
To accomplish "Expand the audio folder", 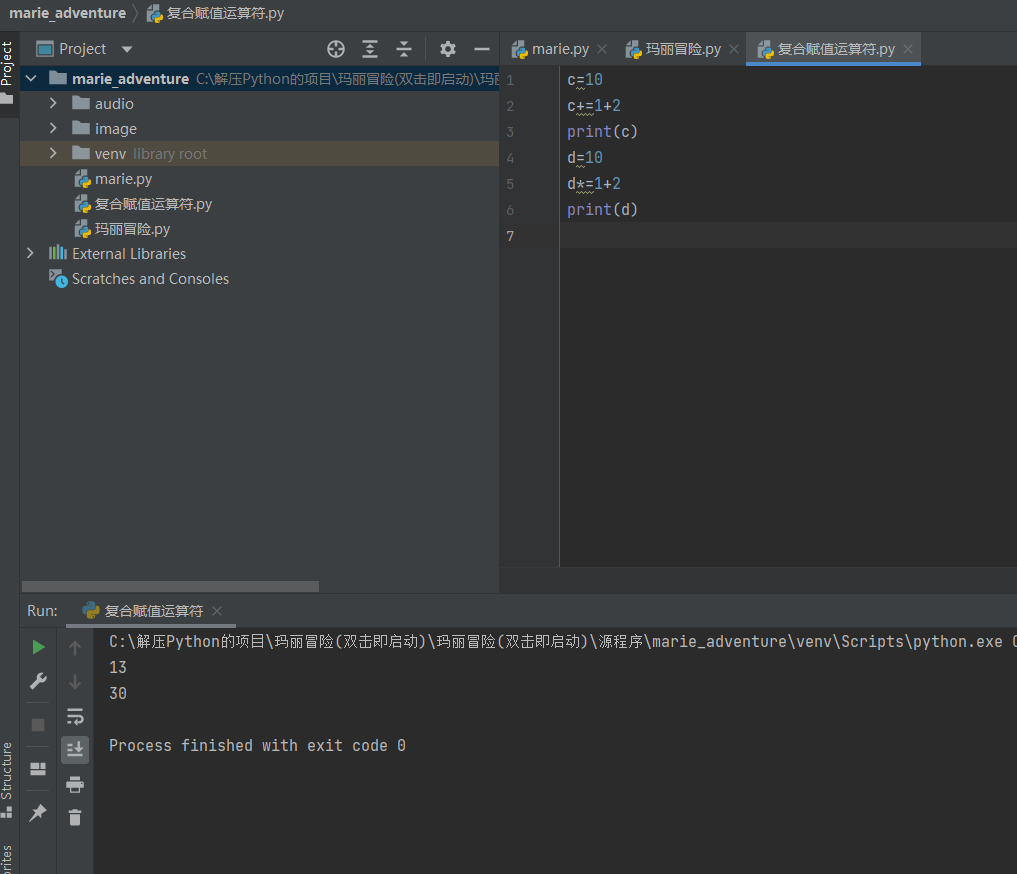I will tap(53, 104).
